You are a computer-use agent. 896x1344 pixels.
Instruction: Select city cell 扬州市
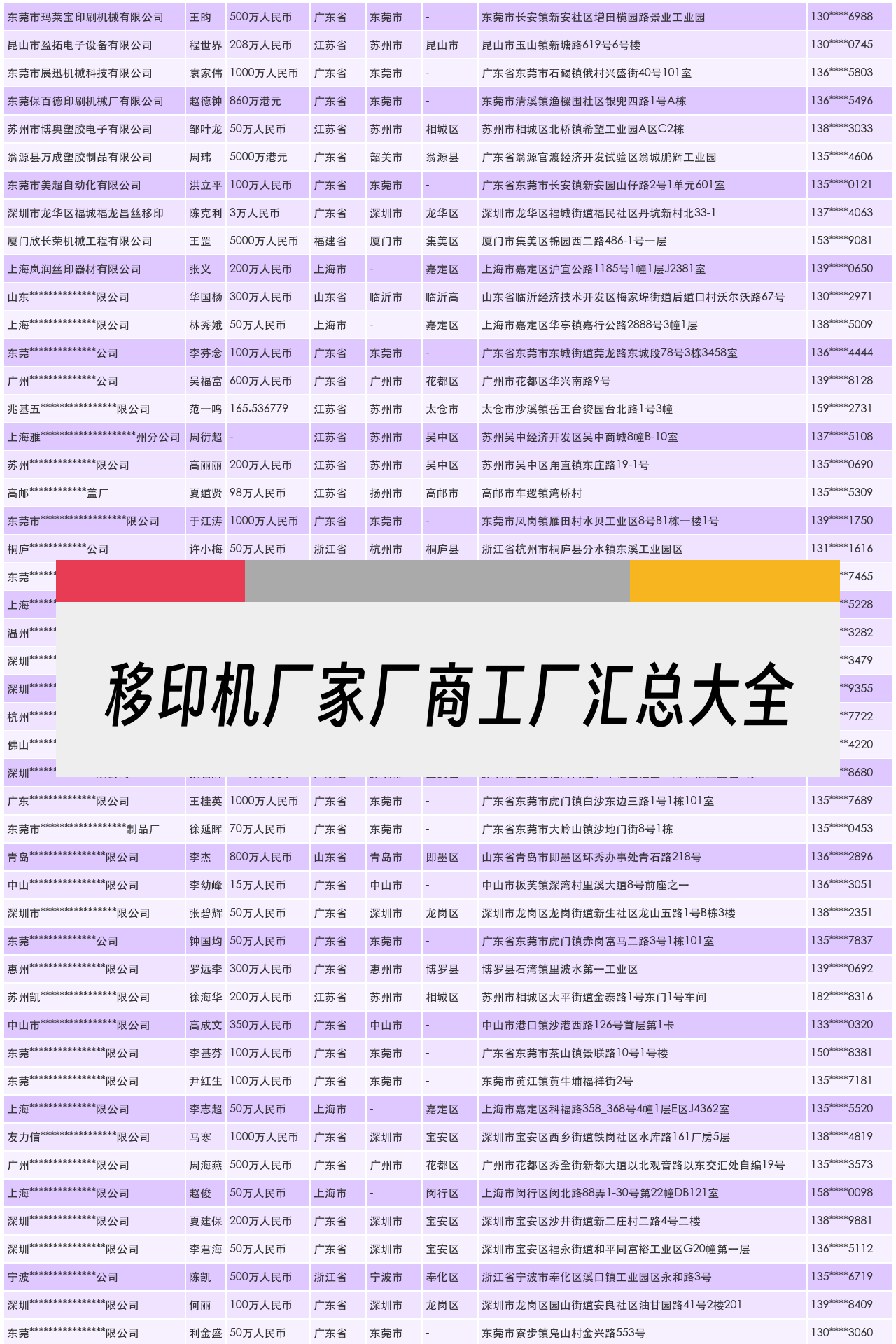(x=386, y=493)
